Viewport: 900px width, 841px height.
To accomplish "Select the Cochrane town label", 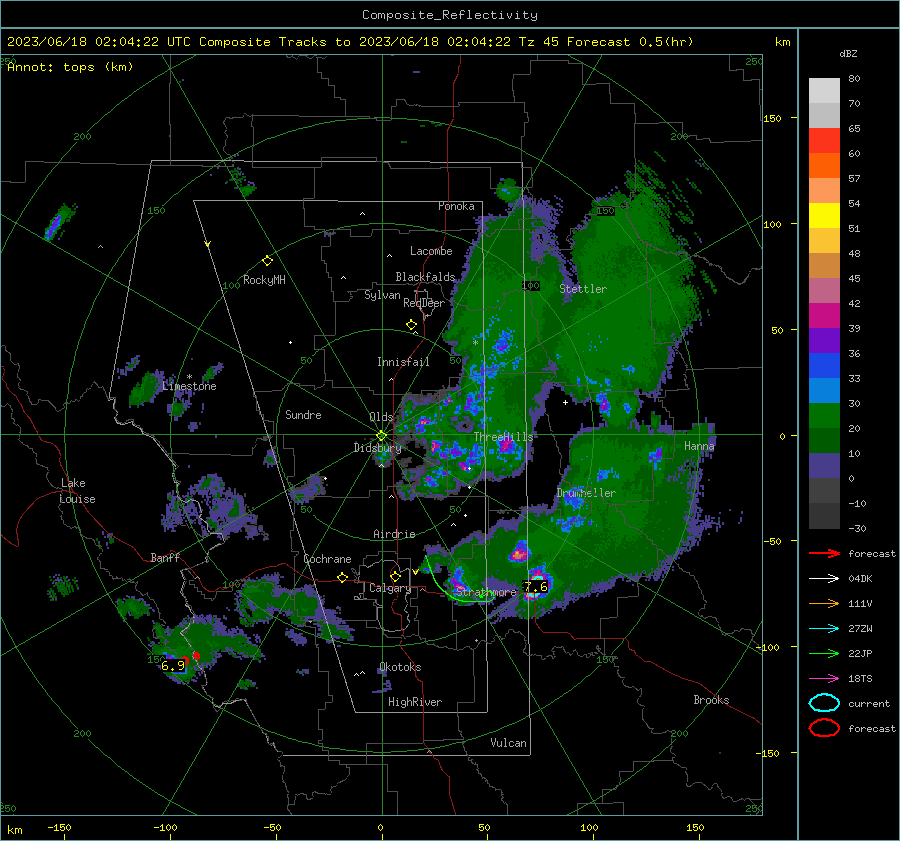I will tap(327, 559).
